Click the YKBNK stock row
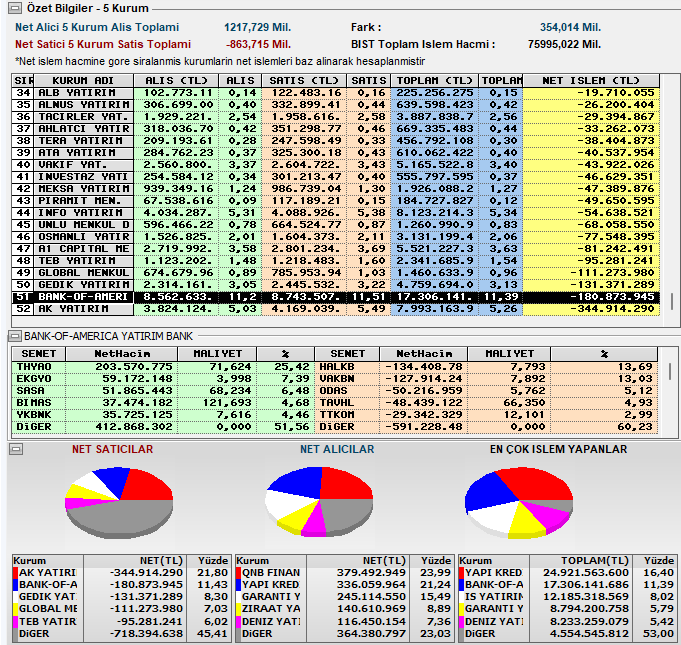Viewport: 681px width, 645px height. coord(163,415)
